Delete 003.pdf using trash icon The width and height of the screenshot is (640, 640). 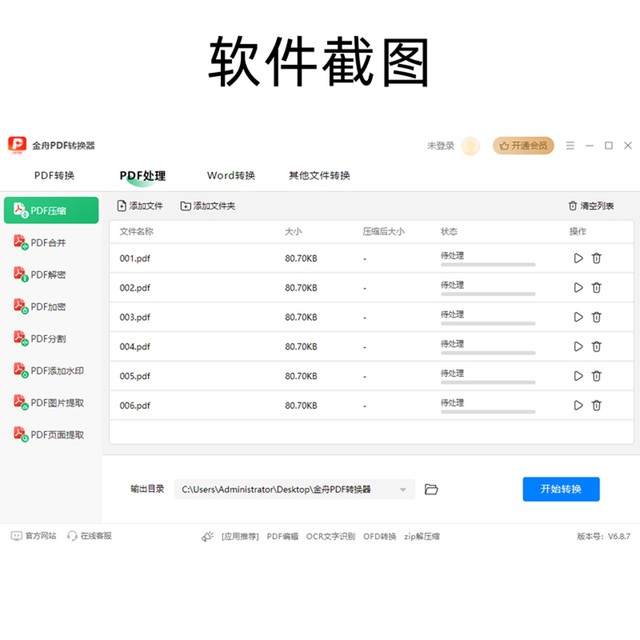596,317
